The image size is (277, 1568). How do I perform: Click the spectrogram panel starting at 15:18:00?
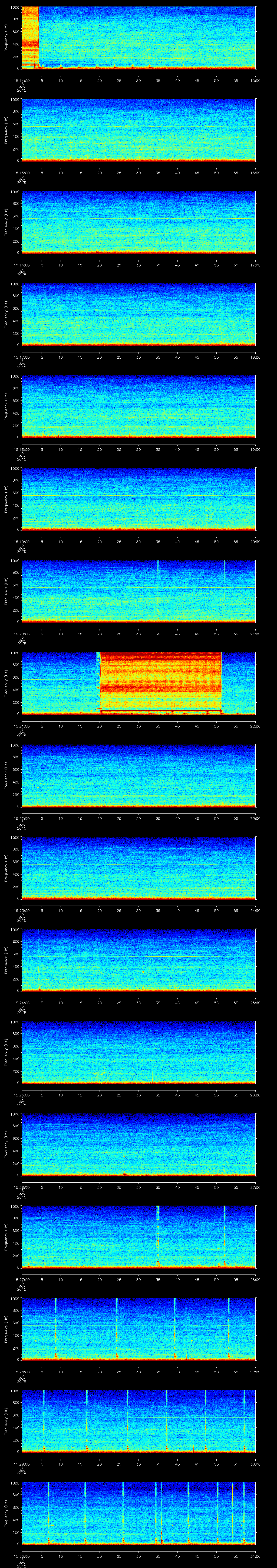[x=138, y=407]
